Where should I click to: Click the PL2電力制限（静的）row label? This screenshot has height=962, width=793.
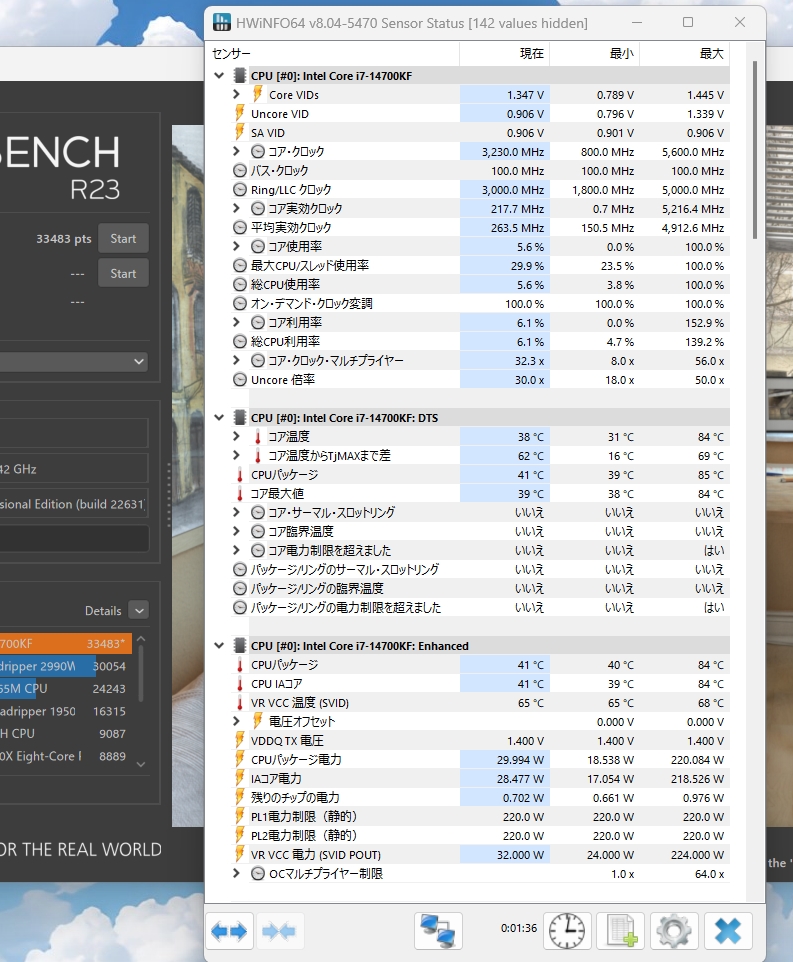[304, 836]
